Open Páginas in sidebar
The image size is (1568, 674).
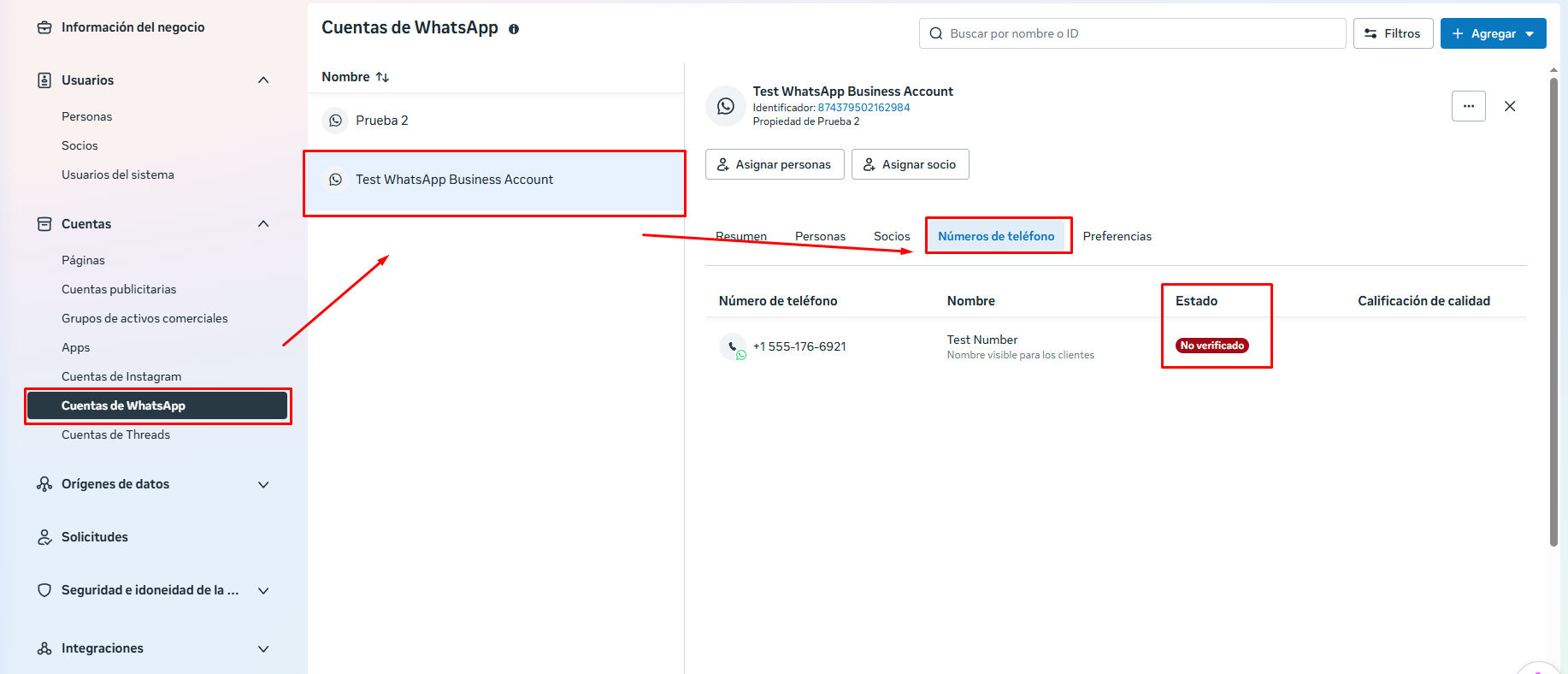pyautogui.click(x=83, y=260)
